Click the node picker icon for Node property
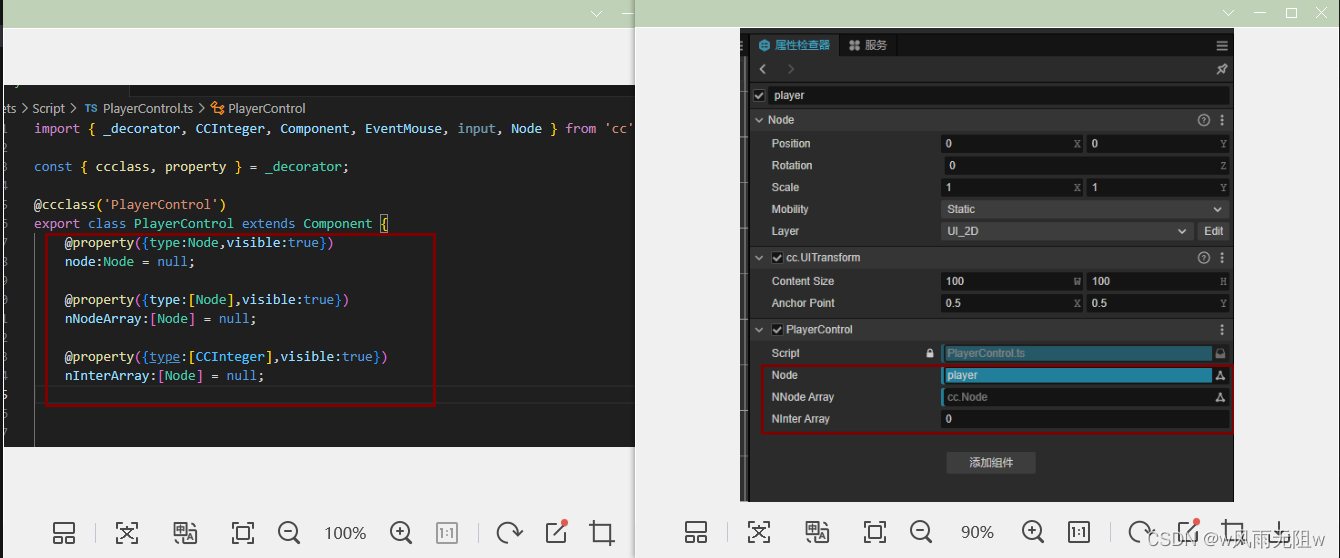 1220,375
